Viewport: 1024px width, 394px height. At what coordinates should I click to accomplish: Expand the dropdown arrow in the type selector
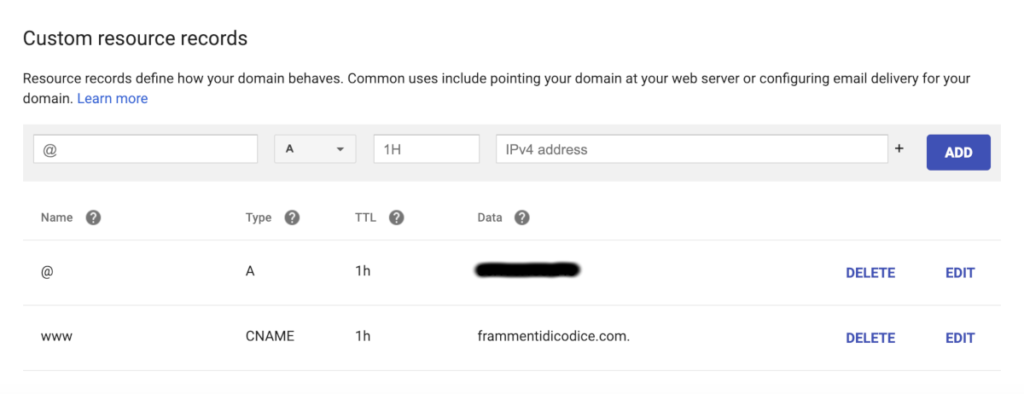(340, 150)
